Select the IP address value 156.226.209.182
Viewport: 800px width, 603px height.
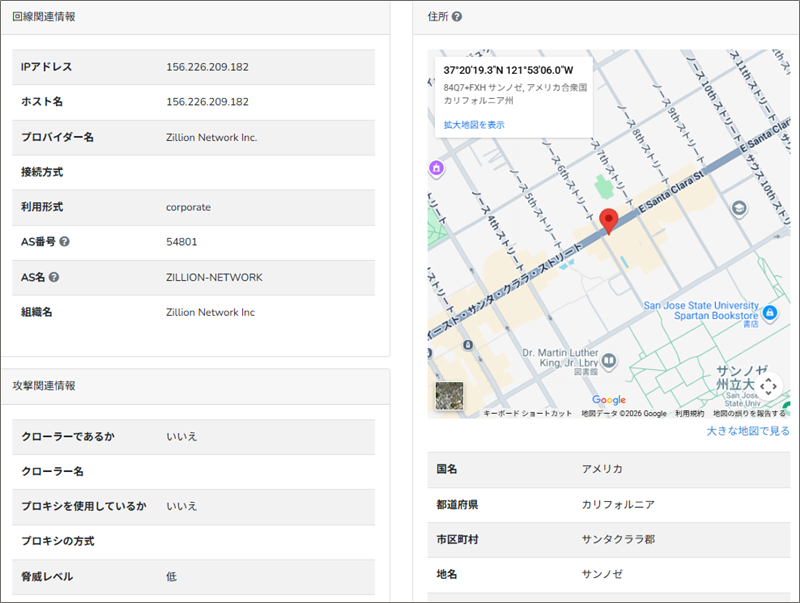[207, 67]
